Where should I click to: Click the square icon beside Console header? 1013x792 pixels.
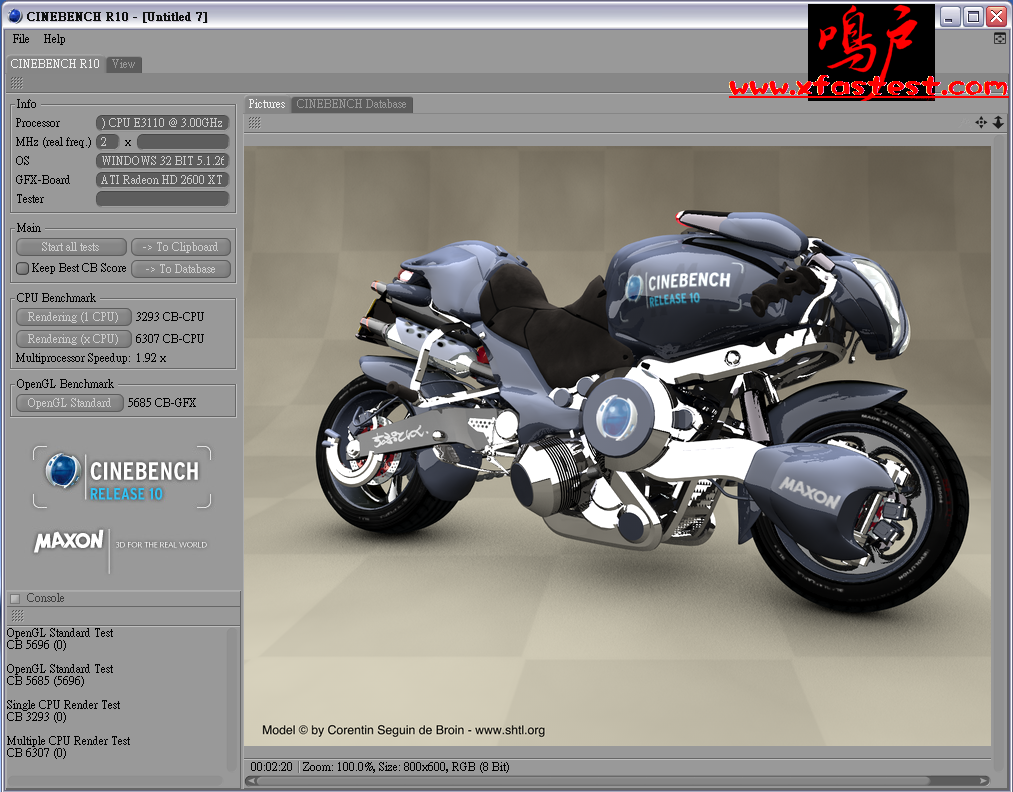coord(15,599)
